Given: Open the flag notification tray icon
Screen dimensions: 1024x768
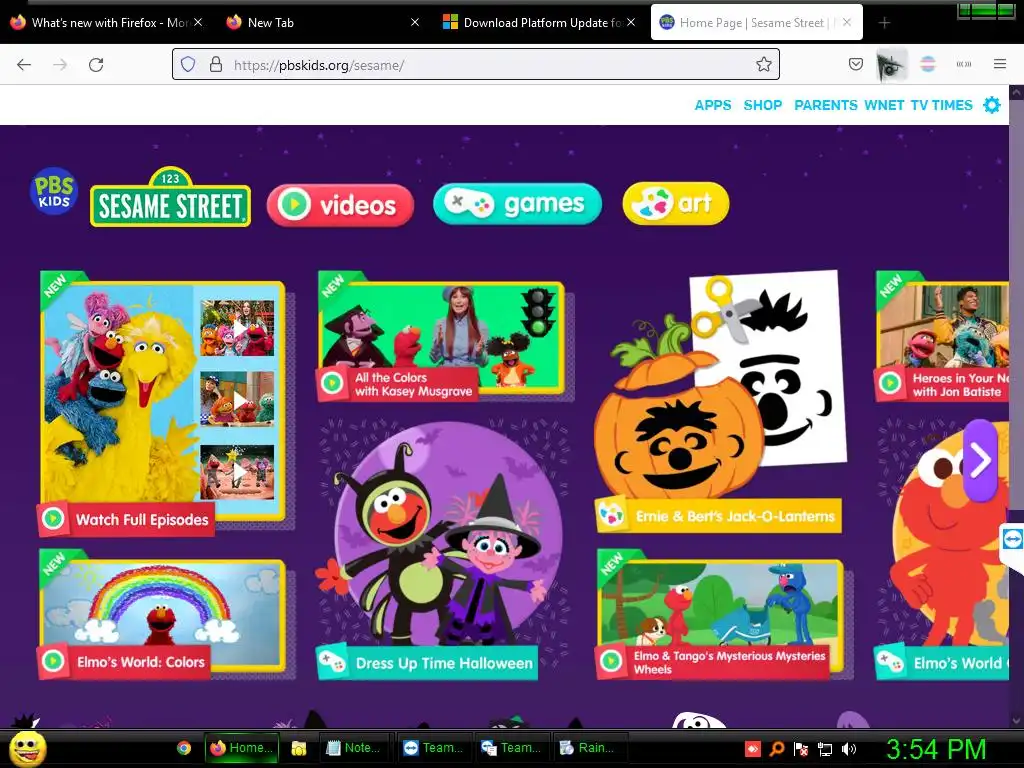Looking at the screenshot, I should click(801, 749).
